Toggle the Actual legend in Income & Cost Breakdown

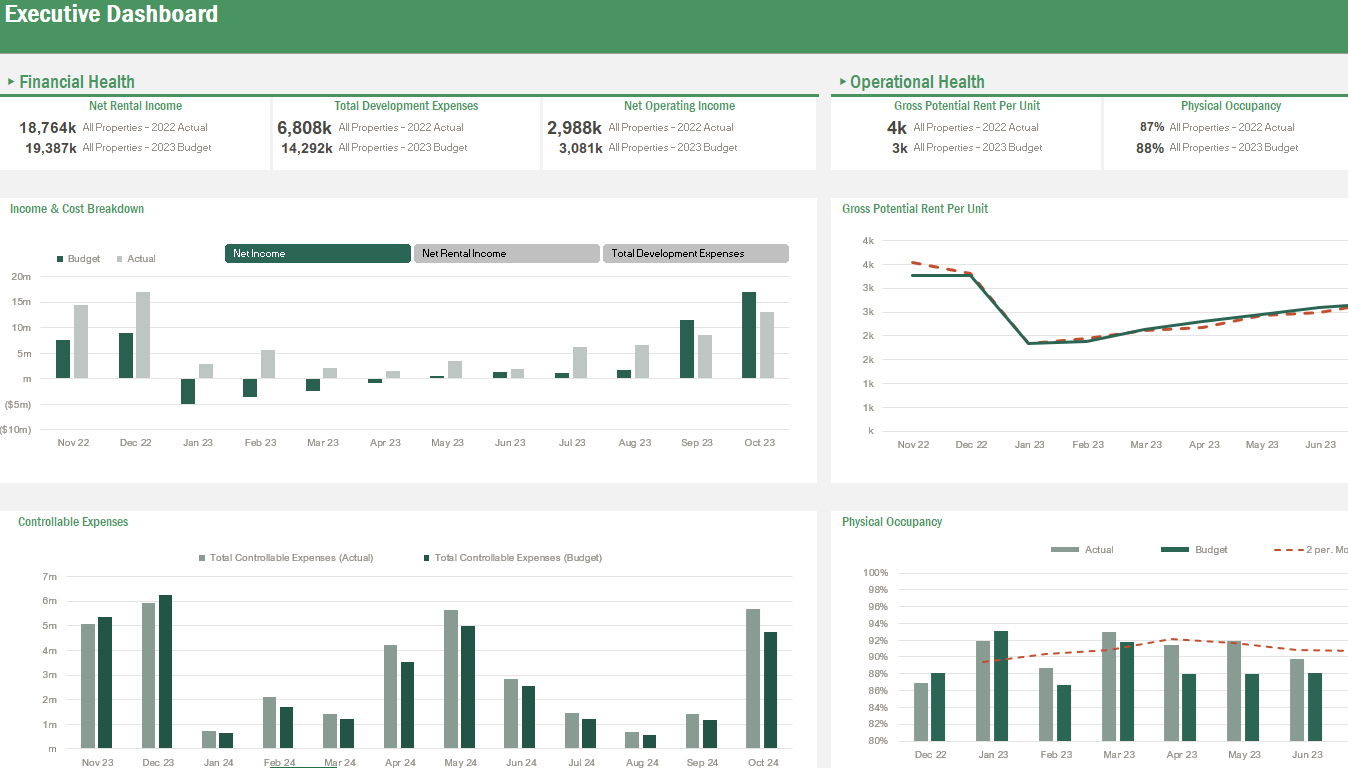(136, 258)
